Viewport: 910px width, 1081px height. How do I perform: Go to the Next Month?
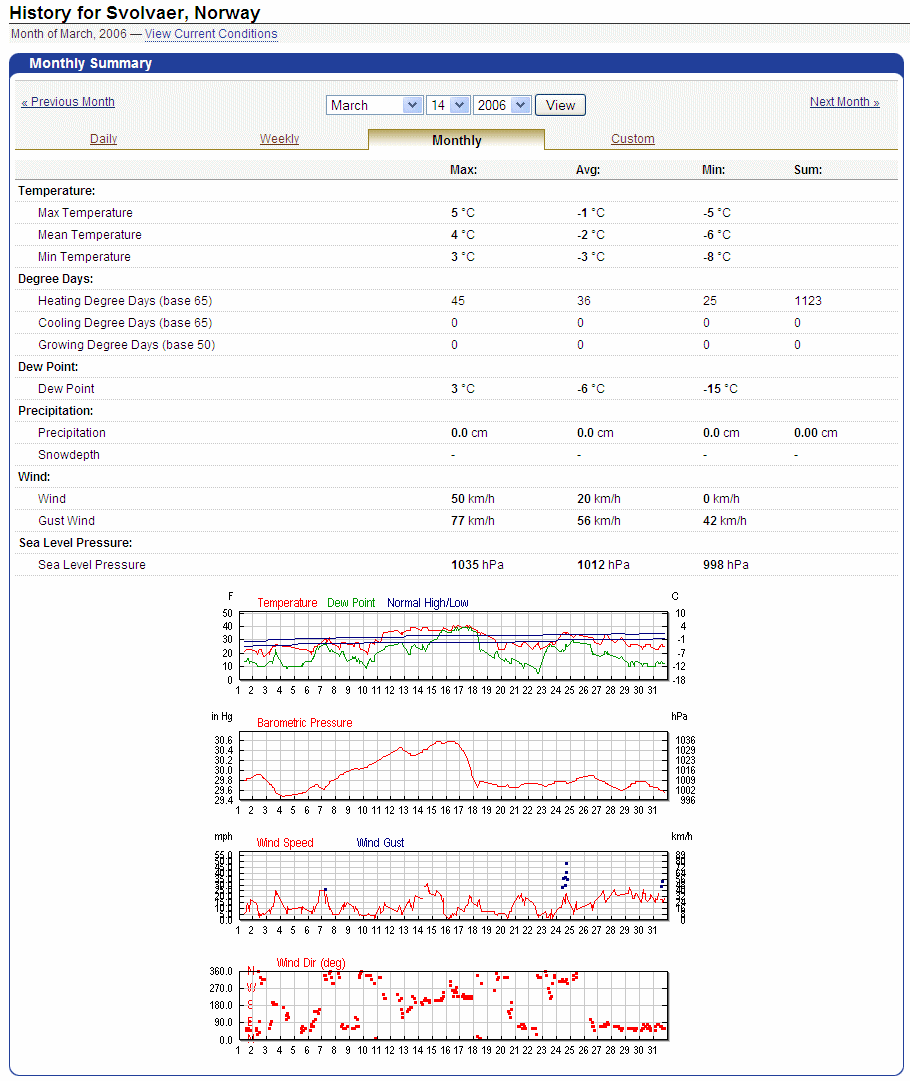click(x=845, y=101)
